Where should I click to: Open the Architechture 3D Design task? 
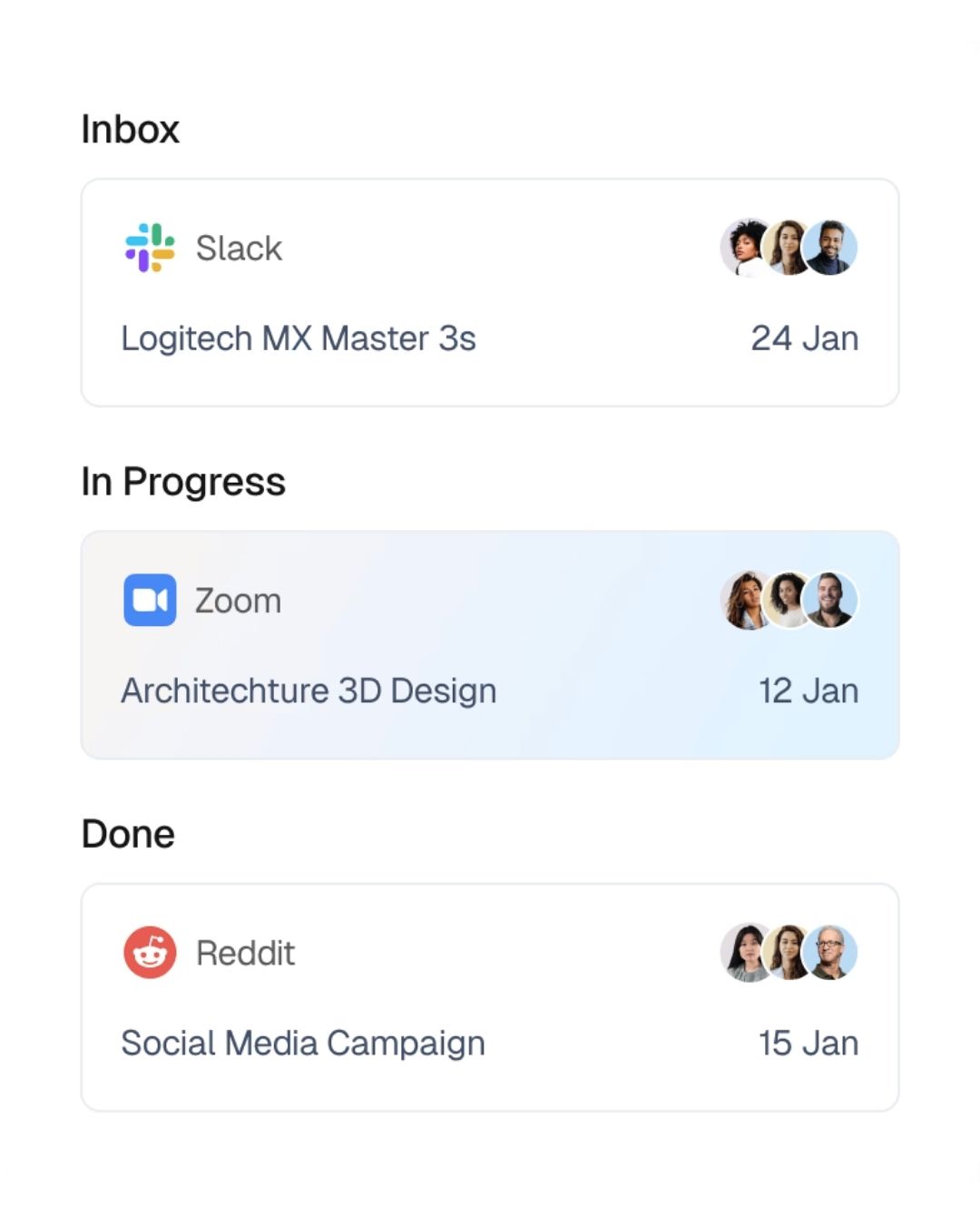pyautogui.click(x=309, y=691)
